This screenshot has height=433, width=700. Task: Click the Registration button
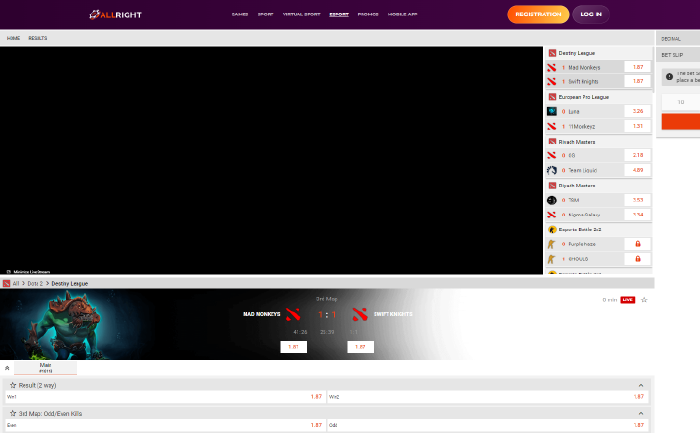538,14
